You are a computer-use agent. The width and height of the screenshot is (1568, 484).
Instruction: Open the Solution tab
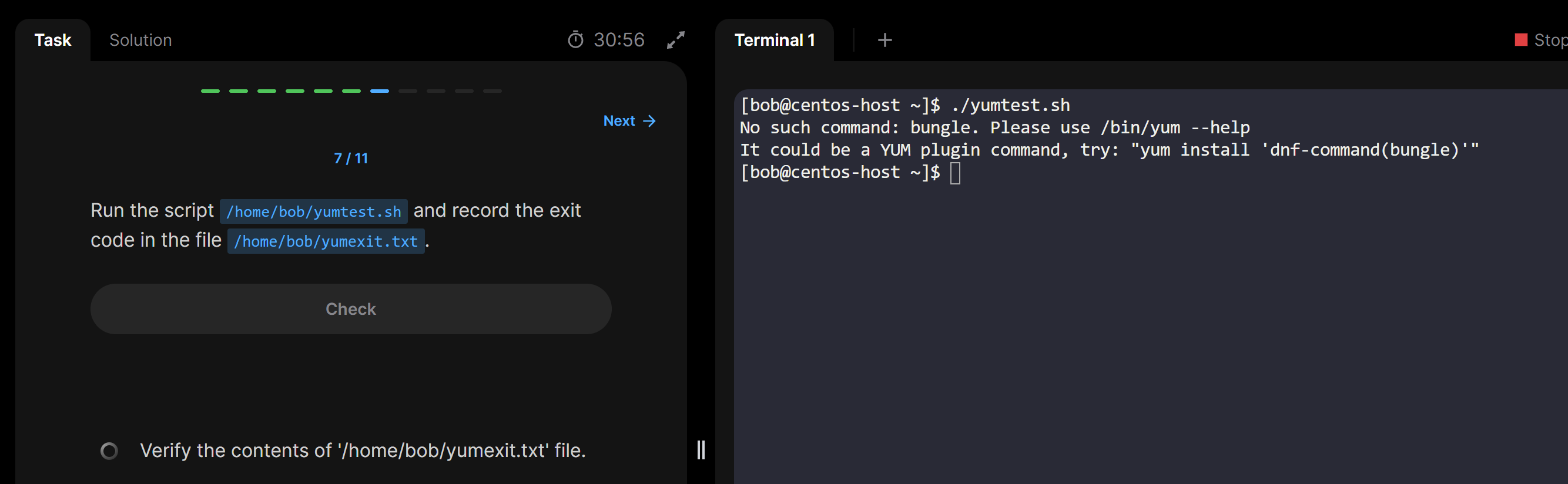point(140,40)
